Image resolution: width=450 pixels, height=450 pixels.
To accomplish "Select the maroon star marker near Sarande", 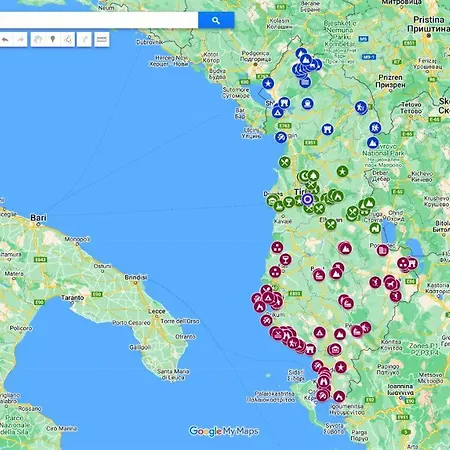I will [x=340, y=367].
